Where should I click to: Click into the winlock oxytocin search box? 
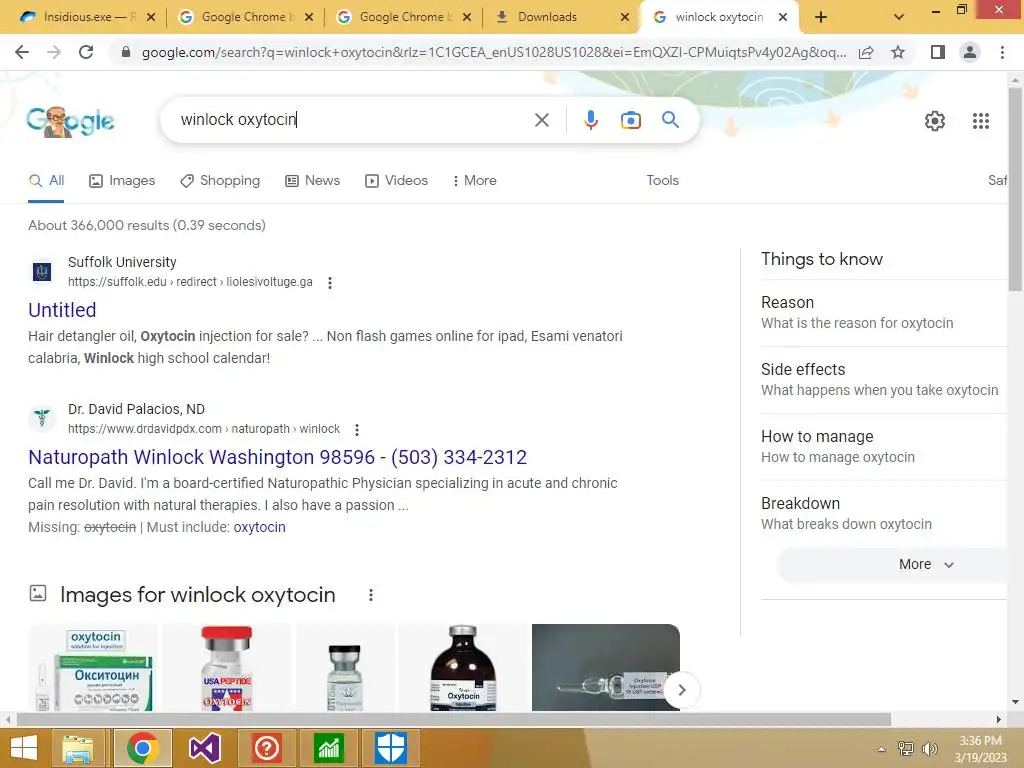(353, 120)
